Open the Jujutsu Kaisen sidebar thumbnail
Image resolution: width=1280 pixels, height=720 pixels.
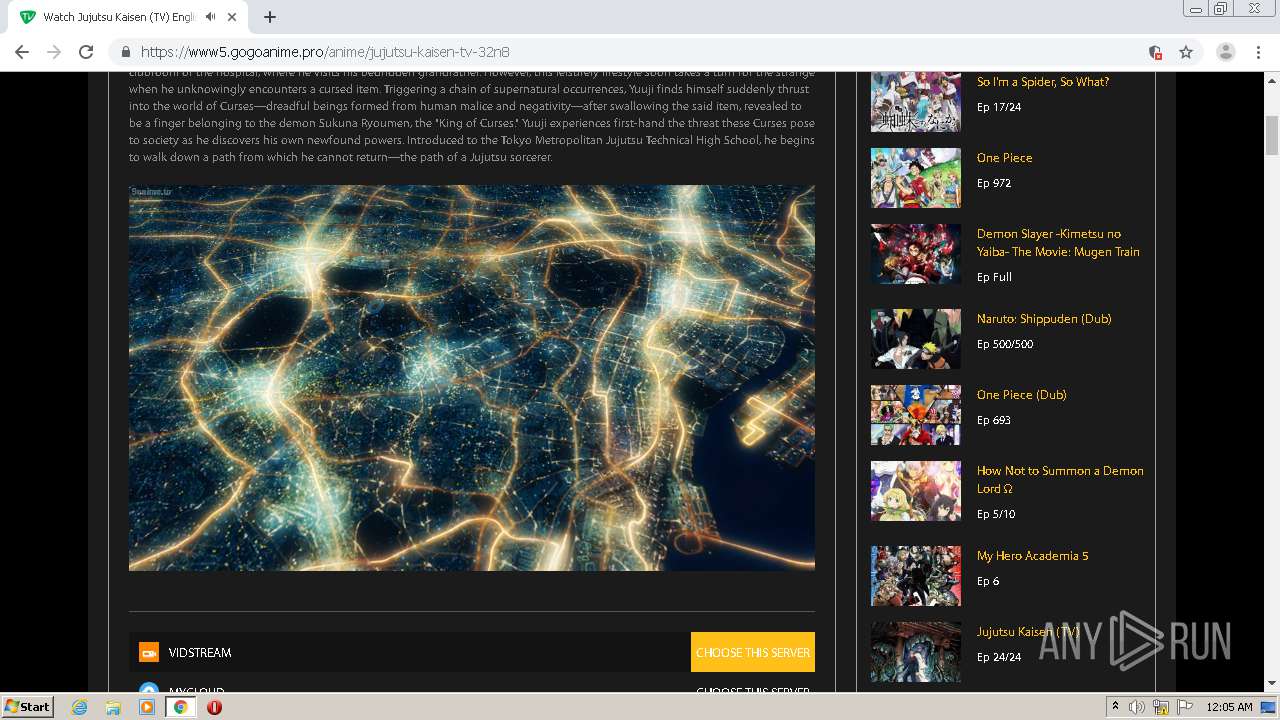(915, 652)
